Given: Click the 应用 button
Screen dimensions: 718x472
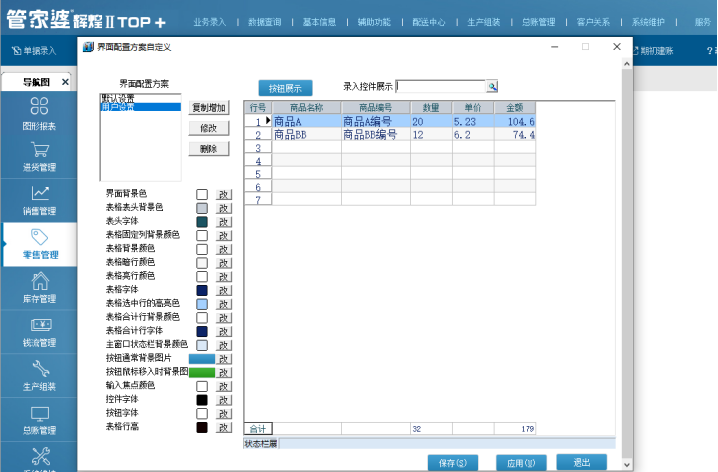Looking at the screenshot, I should 521,463.
